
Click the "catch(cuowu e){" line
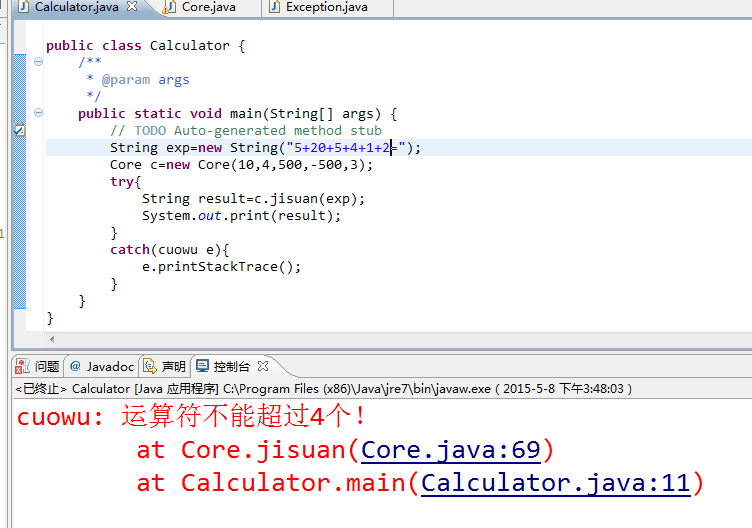pyautogui.click(x=170, y=250)
